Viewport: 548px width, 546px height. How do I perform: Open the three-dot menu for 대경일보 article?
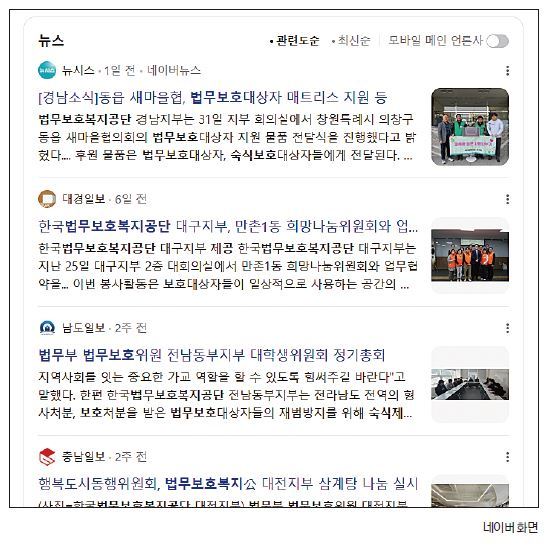point(507,199)
